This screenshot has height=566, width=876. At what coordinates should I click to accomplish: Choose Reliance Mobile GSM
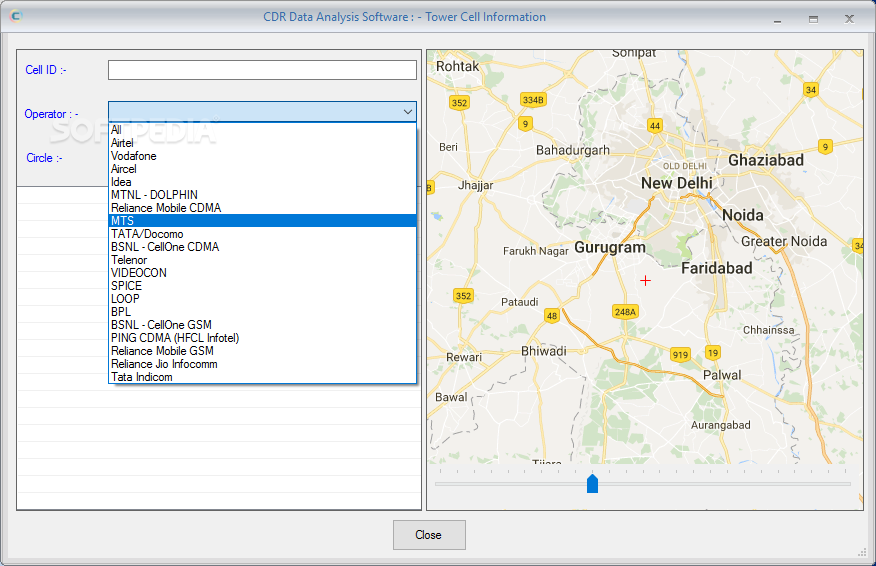262,351
